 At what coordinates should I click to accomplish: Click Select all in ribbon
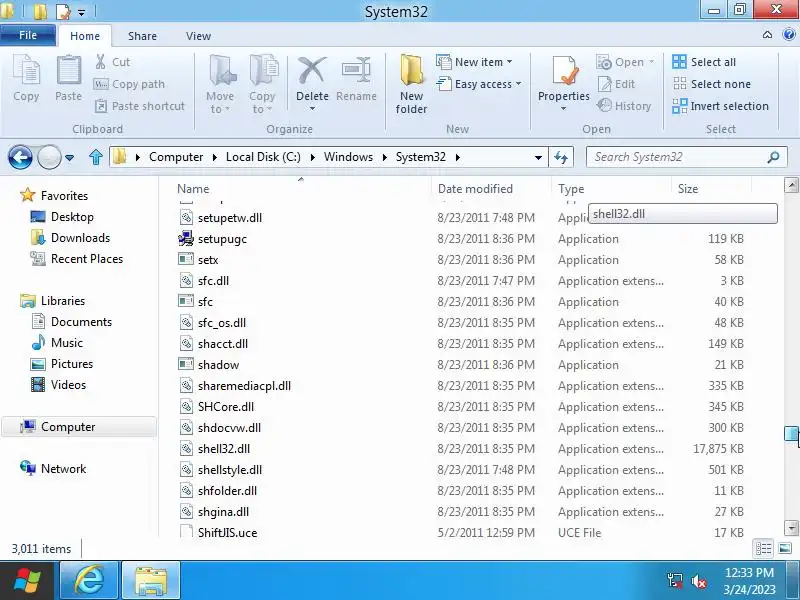coord(704,62)
